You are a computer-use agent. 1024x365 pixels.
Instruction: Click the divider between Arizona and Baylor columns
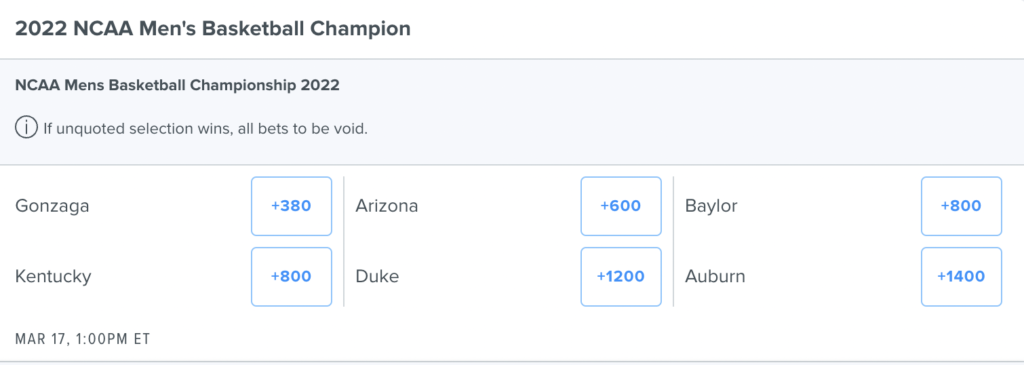pos(673,241)
